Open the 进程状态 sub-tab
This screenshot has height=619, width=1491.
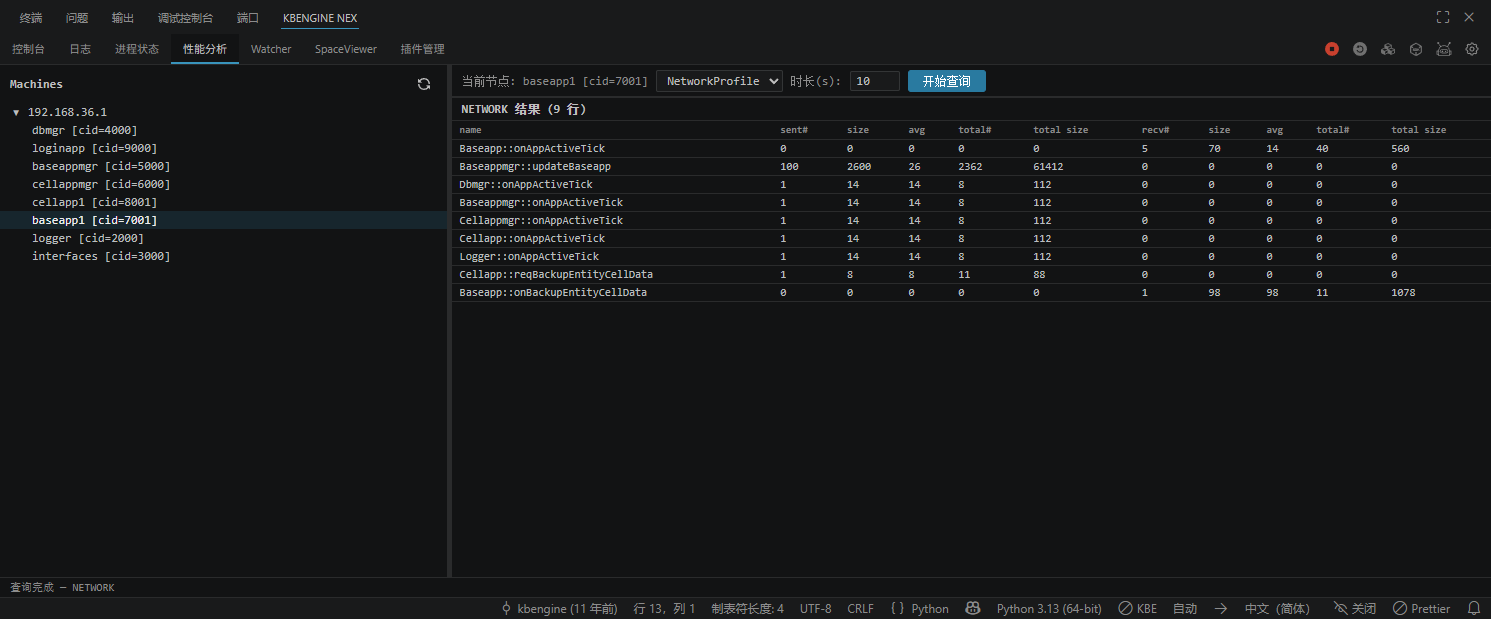click(137, 49)
